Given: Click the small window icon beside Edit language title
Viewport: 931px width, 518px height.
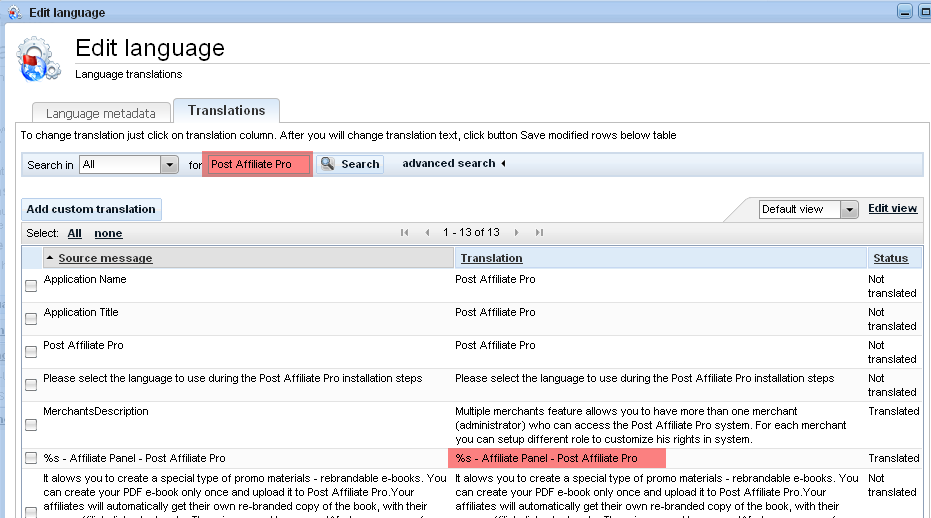Looking at the screenshot, I should pyautogui.click(x=14, y=12).
